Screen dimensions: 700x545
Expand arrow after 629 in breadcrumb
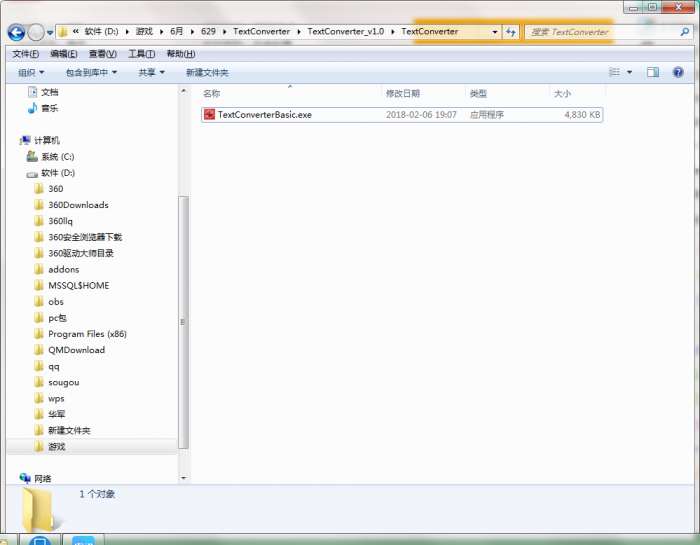coord(224,32)
